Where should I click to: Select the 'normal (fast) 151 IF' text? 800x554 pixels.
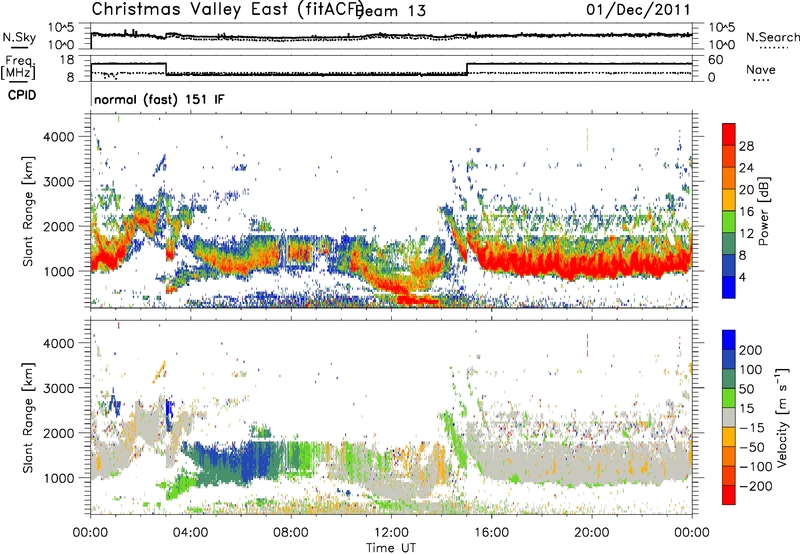click(x=159, y=99)
